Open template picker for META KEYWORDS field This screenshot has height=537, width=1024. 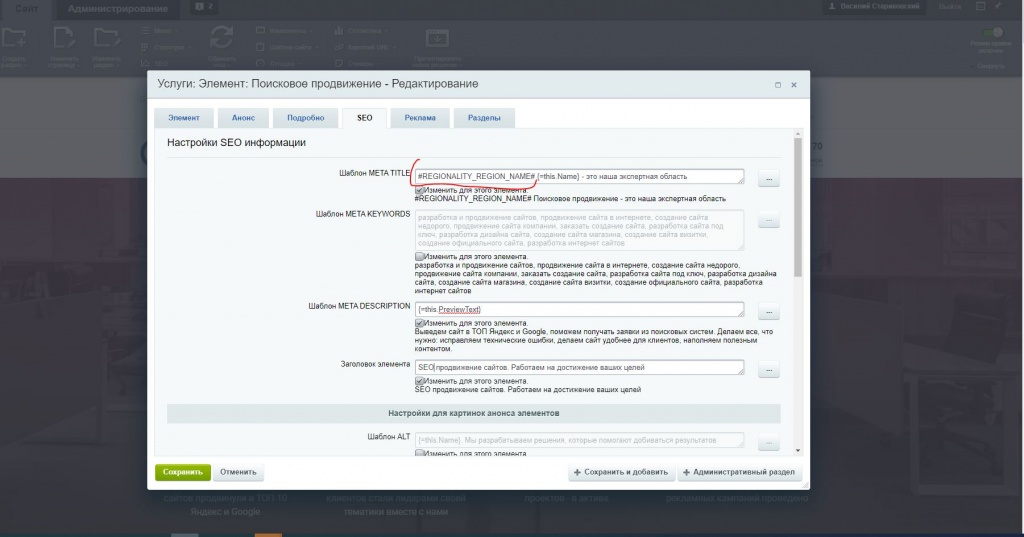[768, 222]
